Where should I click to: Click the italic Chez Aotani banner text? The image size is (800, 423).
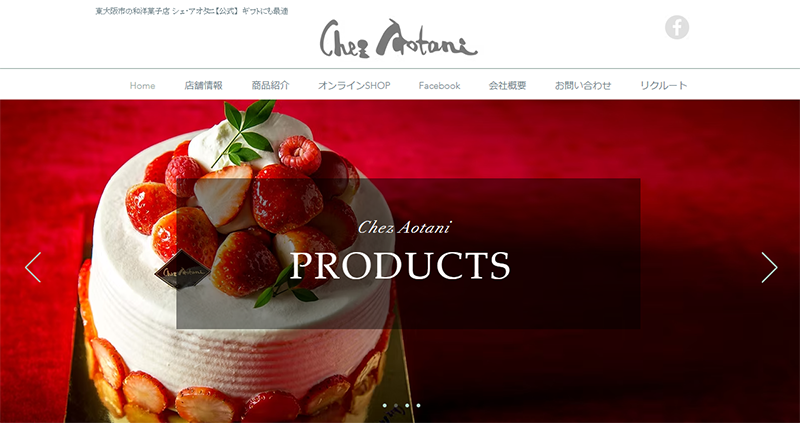[404, 228]
